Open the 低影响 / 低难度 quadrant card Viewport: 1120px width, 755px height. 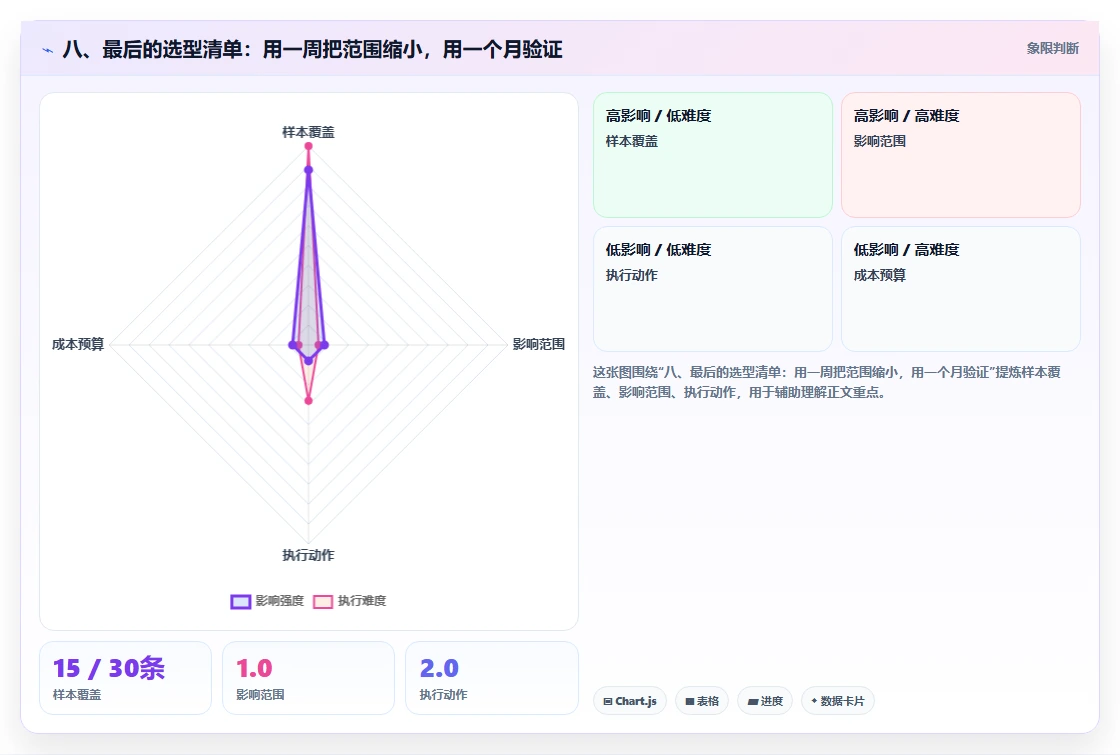[713, 289]
